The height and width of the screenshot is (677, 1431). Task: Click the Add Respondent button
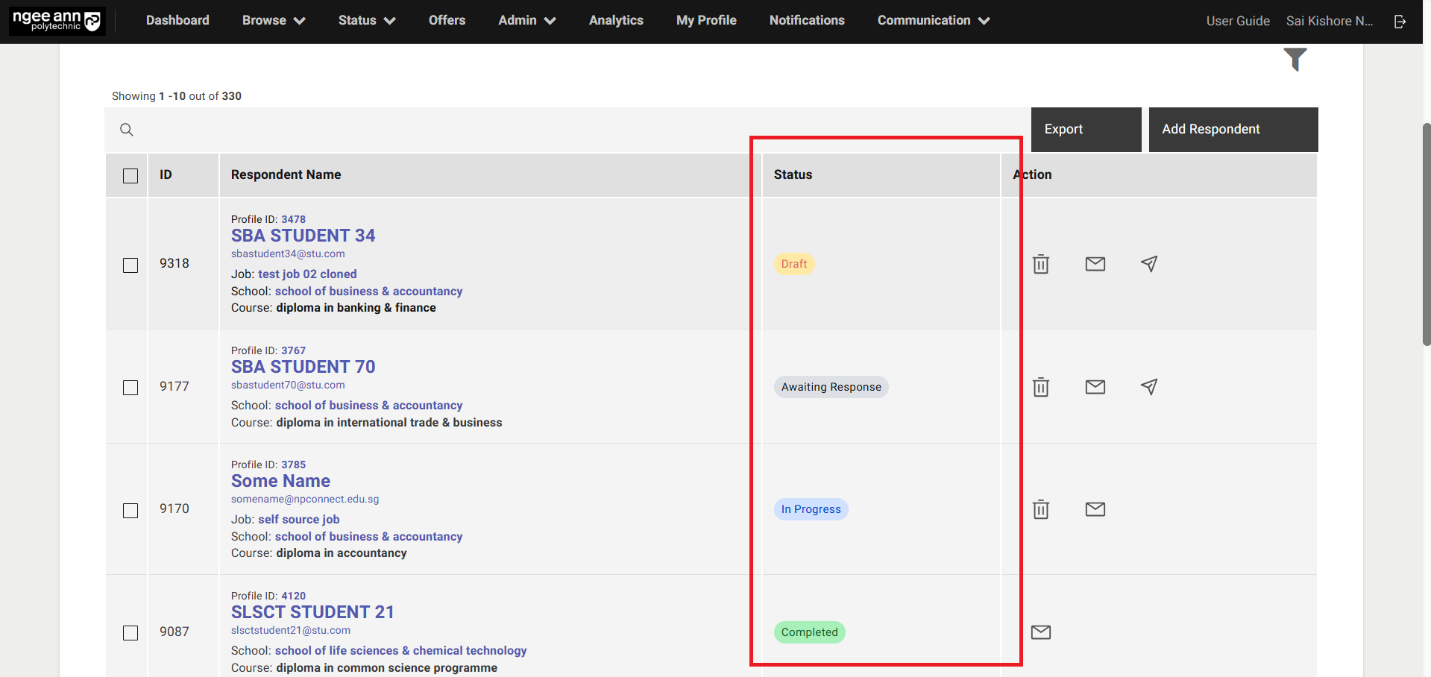1232,129
